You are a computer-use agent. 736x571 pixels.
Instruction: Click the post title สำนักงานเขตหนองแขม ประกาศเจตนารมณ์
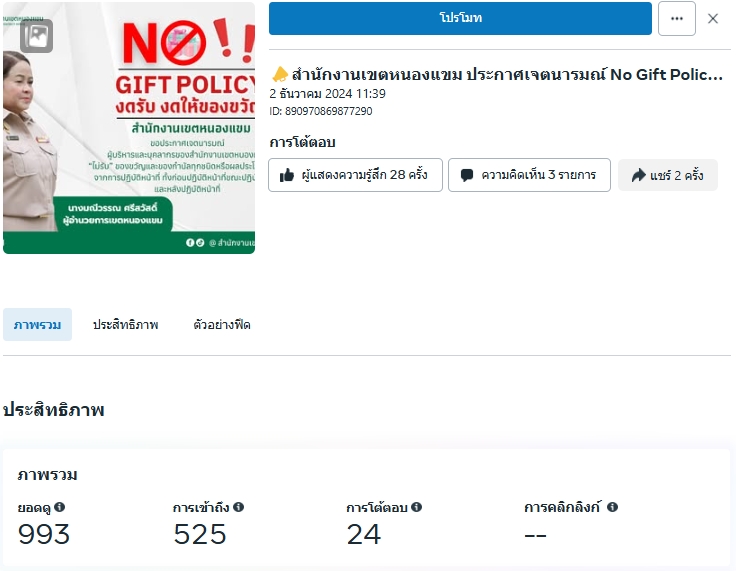coord(505,75)
